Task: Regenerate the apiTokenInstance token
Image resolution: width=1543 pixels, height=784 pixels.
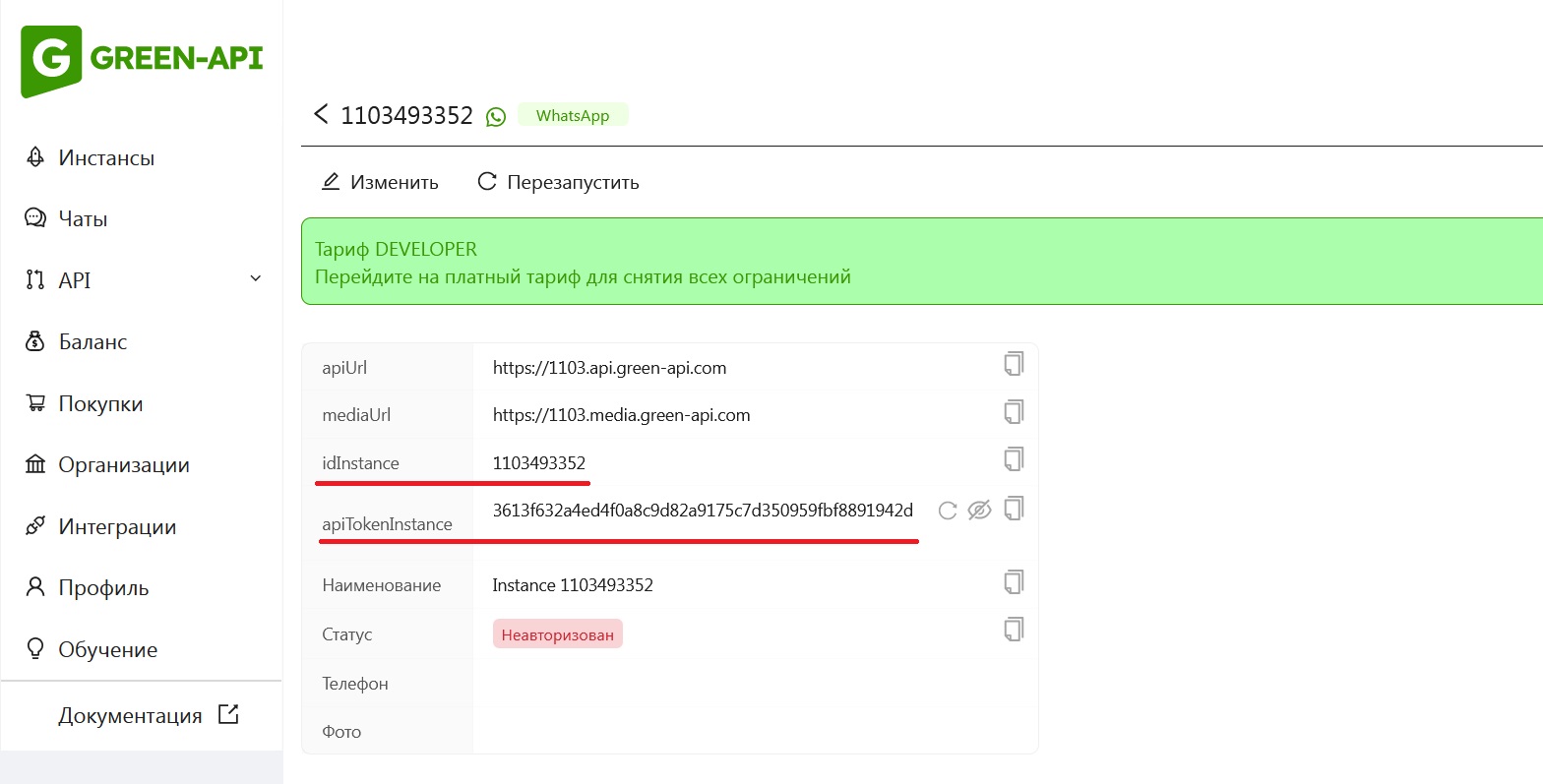Action: click(948, 511)
